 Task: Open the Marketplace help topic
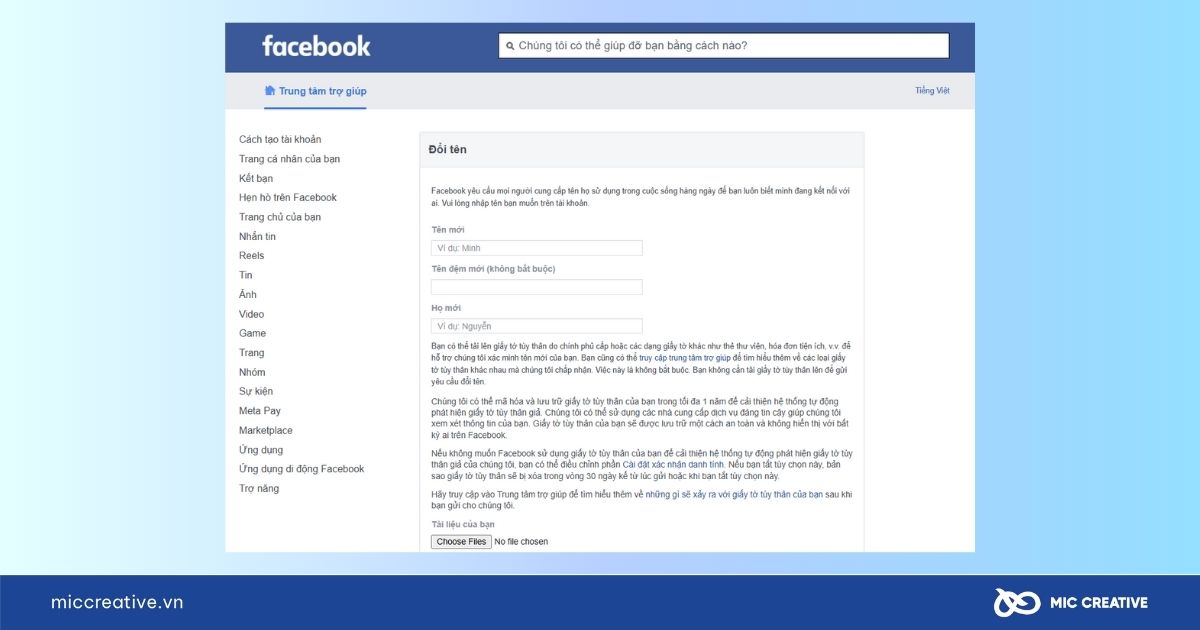266,430
